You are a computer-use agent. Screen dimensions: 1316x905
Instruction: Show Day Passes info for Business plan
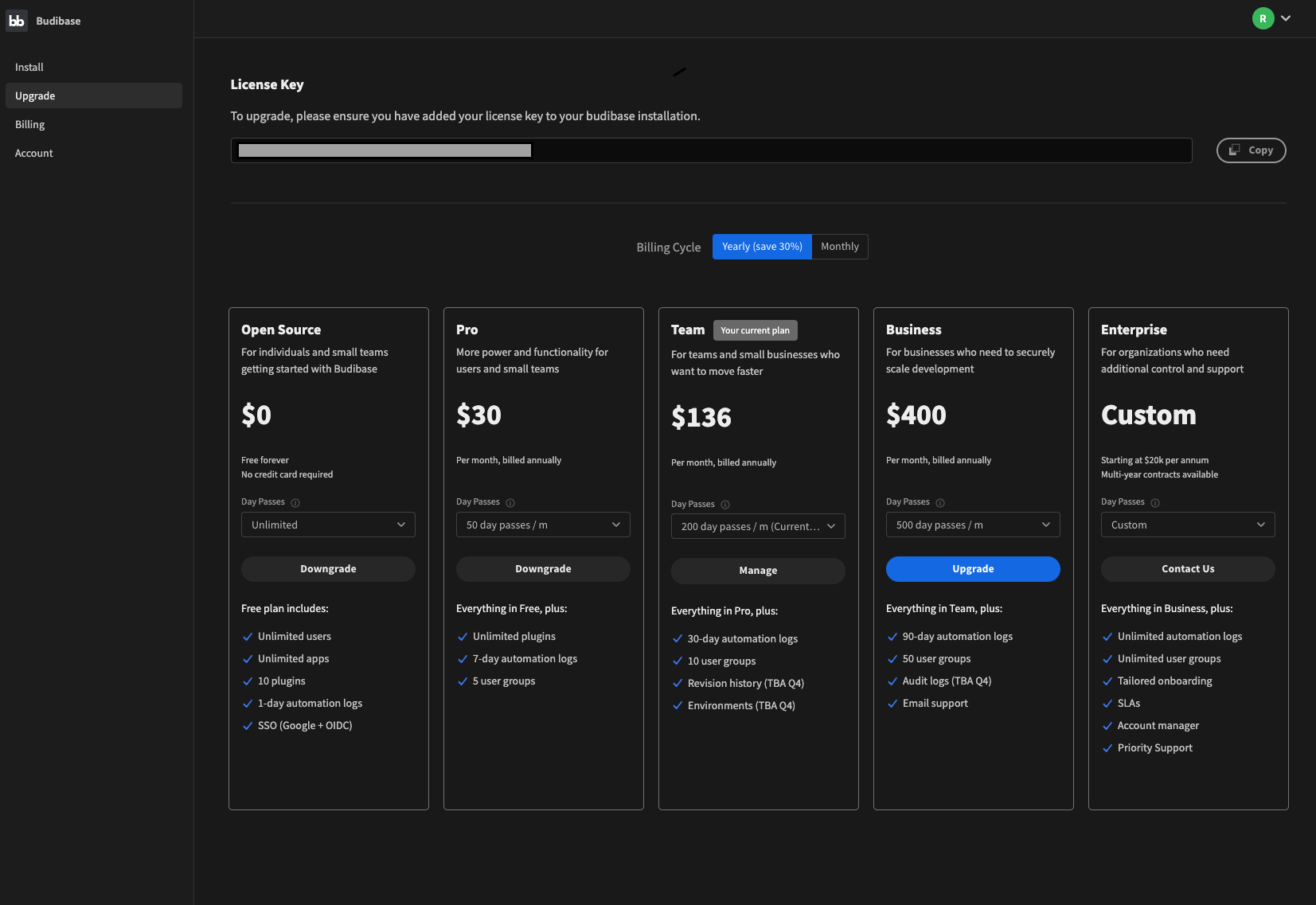point(940,503)
